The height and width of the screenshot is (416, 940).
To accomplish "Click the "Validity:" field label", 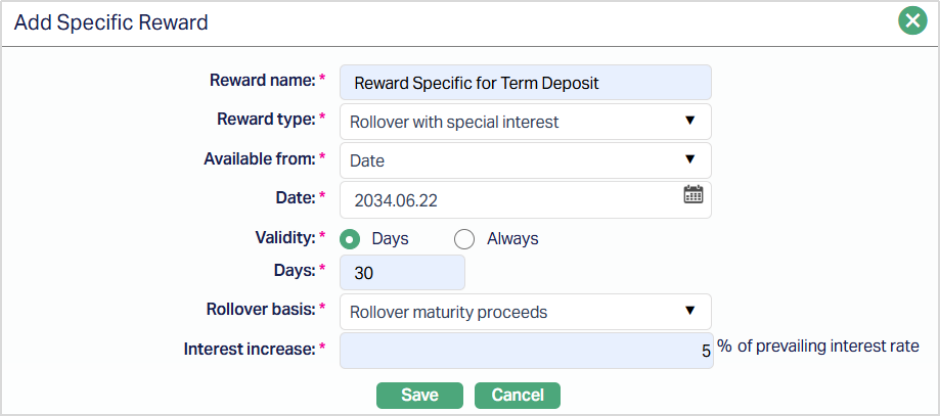I will 284,237.
